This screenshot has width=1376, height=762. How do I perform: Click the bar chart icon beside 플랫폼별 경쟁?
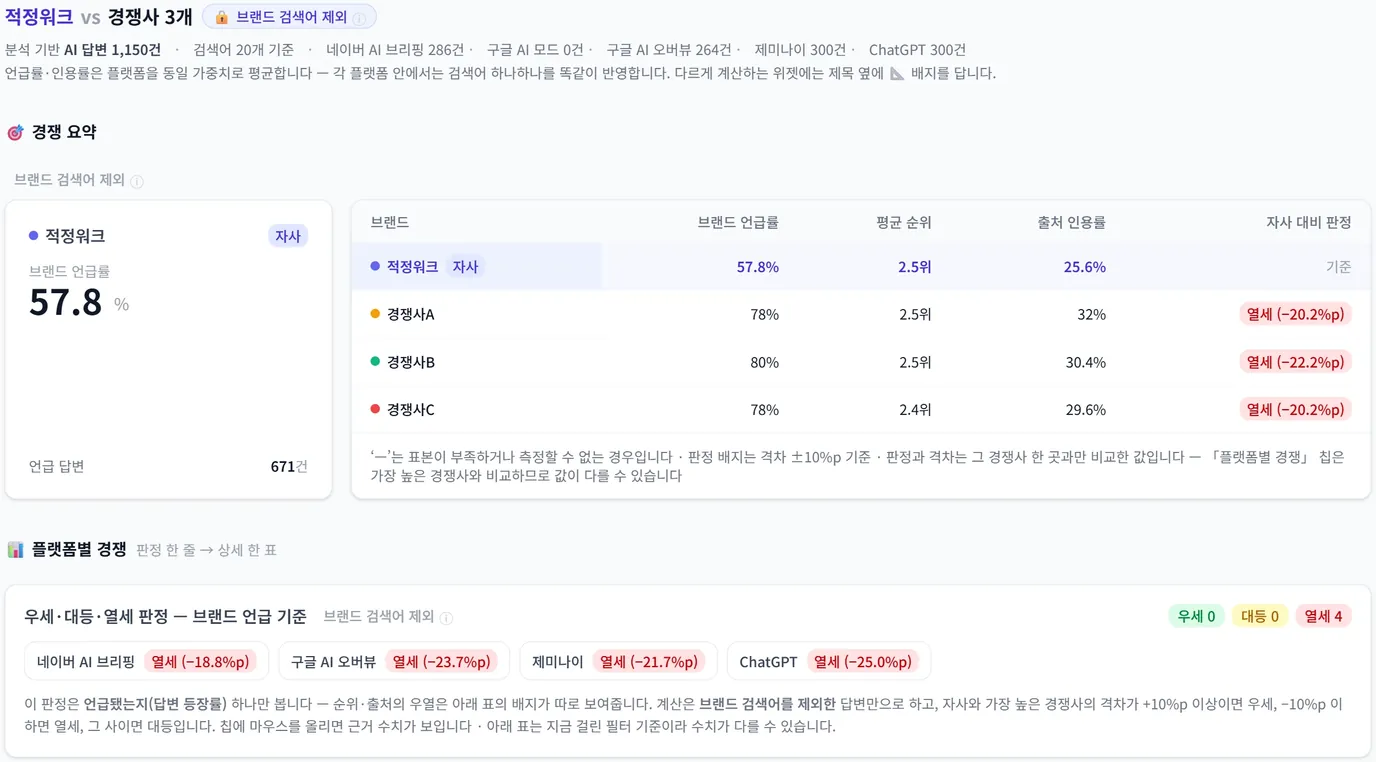pos(15,549)
